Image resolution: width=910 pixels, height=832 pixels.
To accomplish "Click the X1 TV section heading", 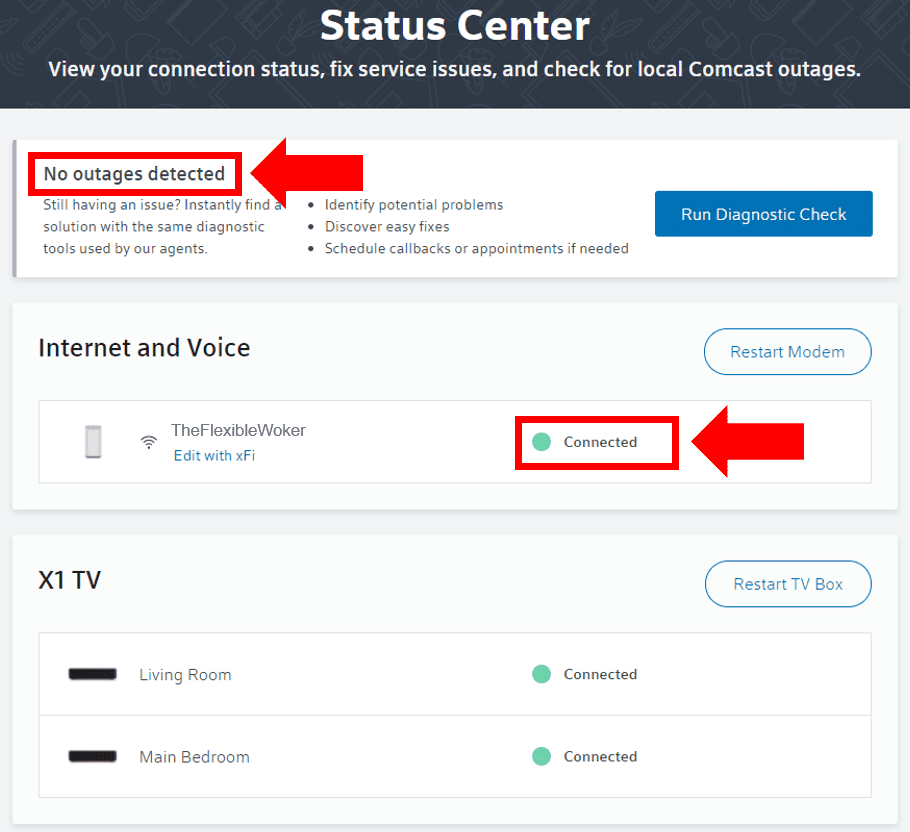I will coord(70,580).
